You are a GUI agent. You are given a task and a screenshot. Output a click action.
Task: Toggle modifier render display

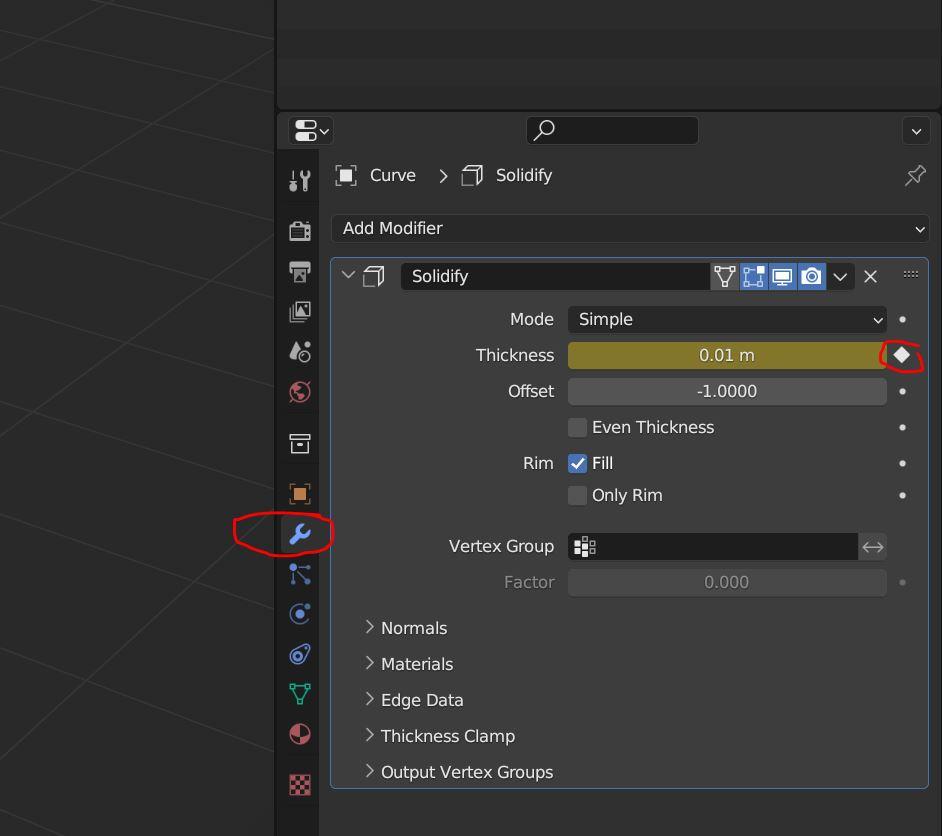812,276
